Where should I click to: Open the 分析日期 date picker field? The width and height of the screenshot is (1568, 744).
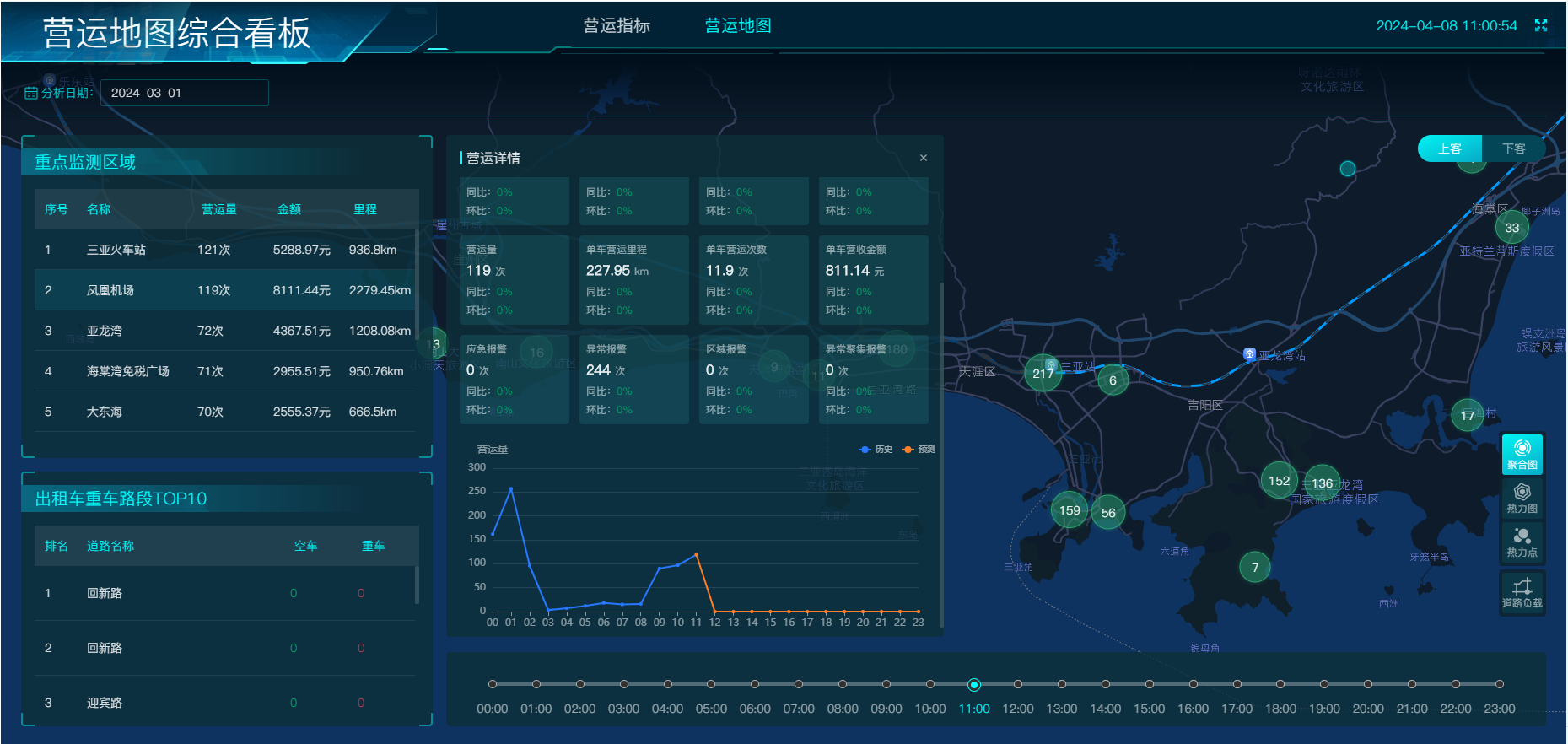[184, 93]
